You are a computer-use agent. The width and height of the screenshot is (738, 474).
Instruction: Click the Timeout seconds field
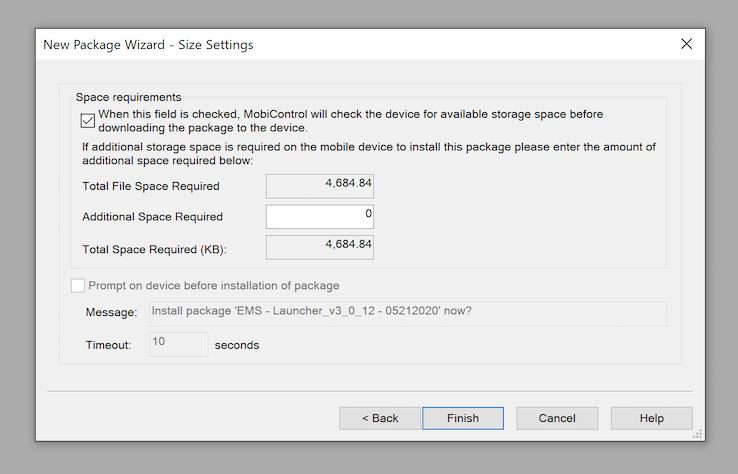(x=179, y=344)
